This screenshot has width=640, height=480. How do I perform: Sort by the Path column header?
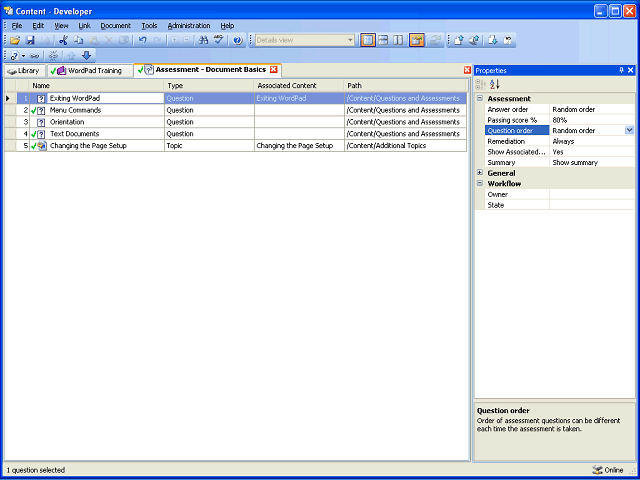(405, 86)
